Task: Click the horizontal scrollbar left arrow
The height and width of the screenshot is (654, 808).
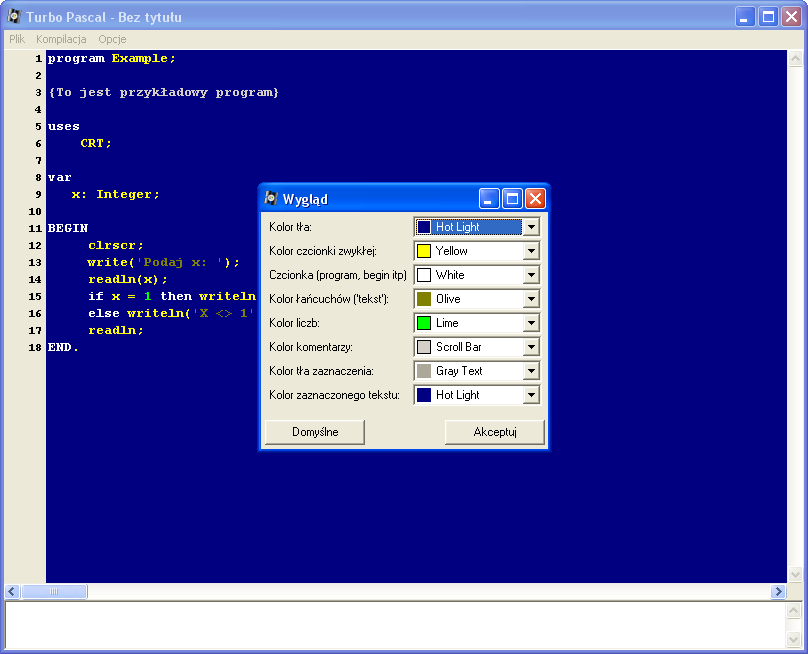Action: [x=12, y=591]
